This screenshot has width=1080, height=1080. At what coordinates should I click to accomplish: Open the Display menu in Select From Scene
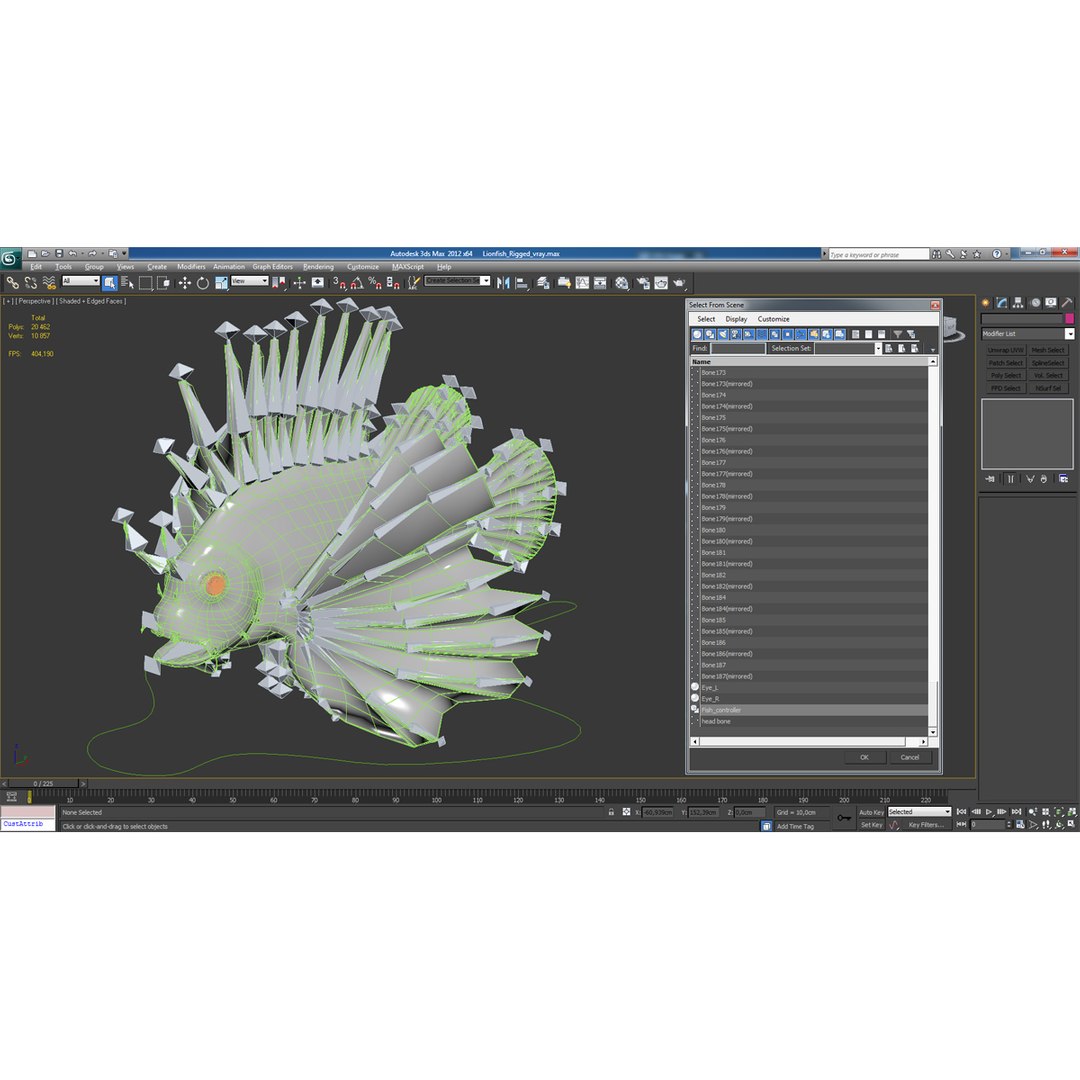736,319
